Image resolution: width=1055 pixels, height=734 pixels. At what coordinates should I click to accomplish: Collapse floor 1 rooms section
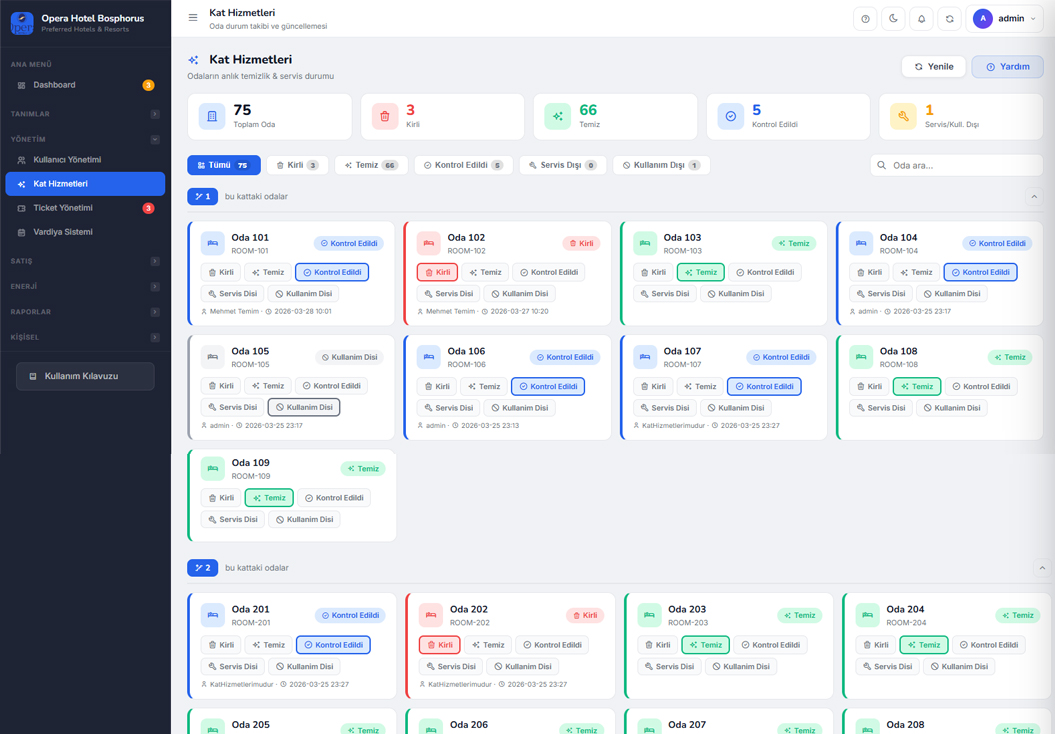click(x=1034, y=197)
